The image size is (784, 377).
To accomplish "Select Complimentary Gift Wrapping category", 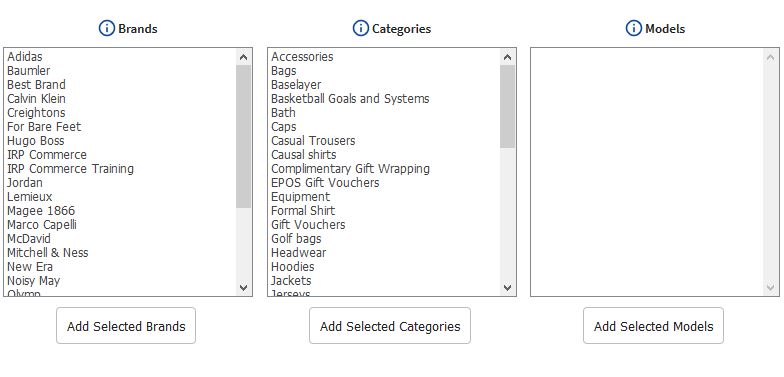I will (350, 169).
